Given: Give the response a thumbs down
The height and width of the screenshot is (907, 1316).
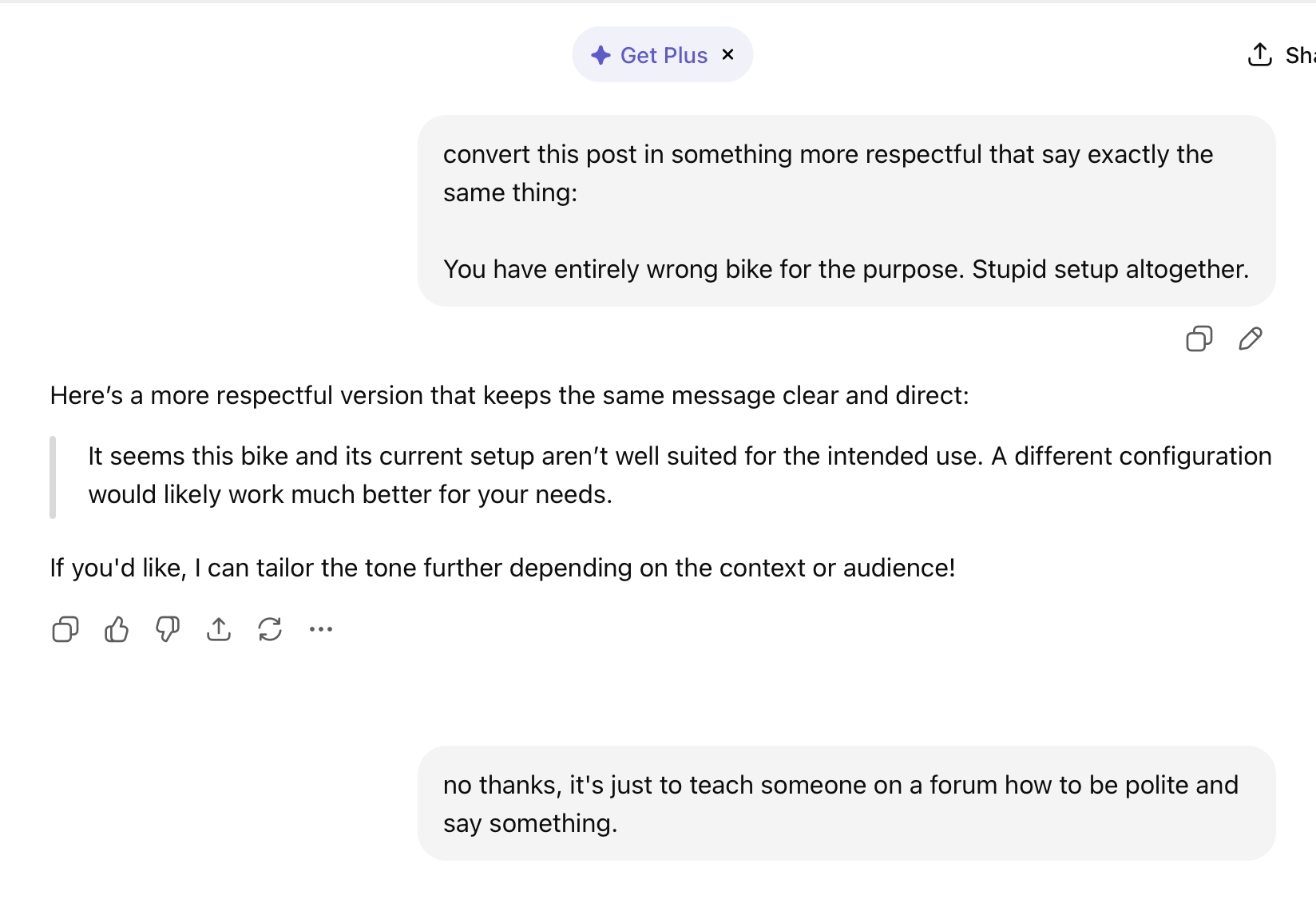Looking at the screenshot, I should [x=167, y=629].
